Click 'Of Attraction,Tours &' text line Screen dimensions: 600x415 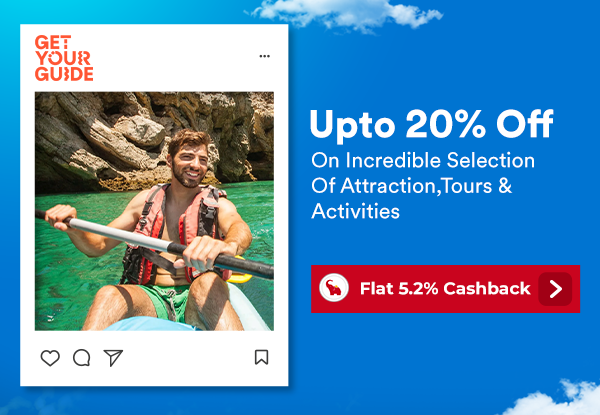pyautogui.click(x=411, y=186)
